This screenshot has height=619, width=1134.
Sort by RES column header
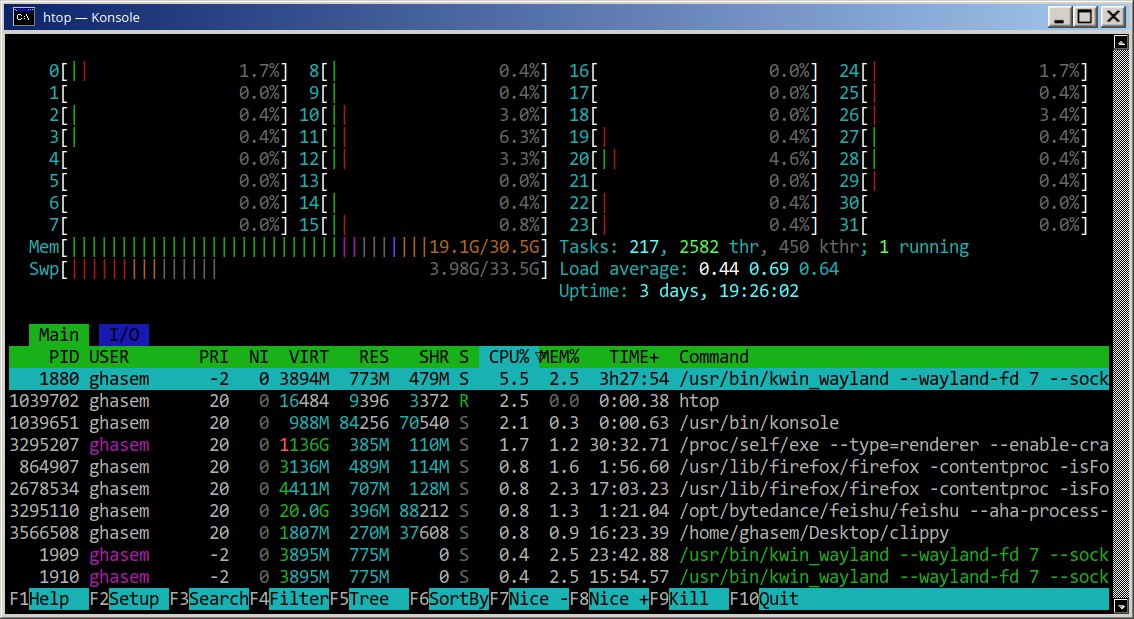click(x=374, y=357)
